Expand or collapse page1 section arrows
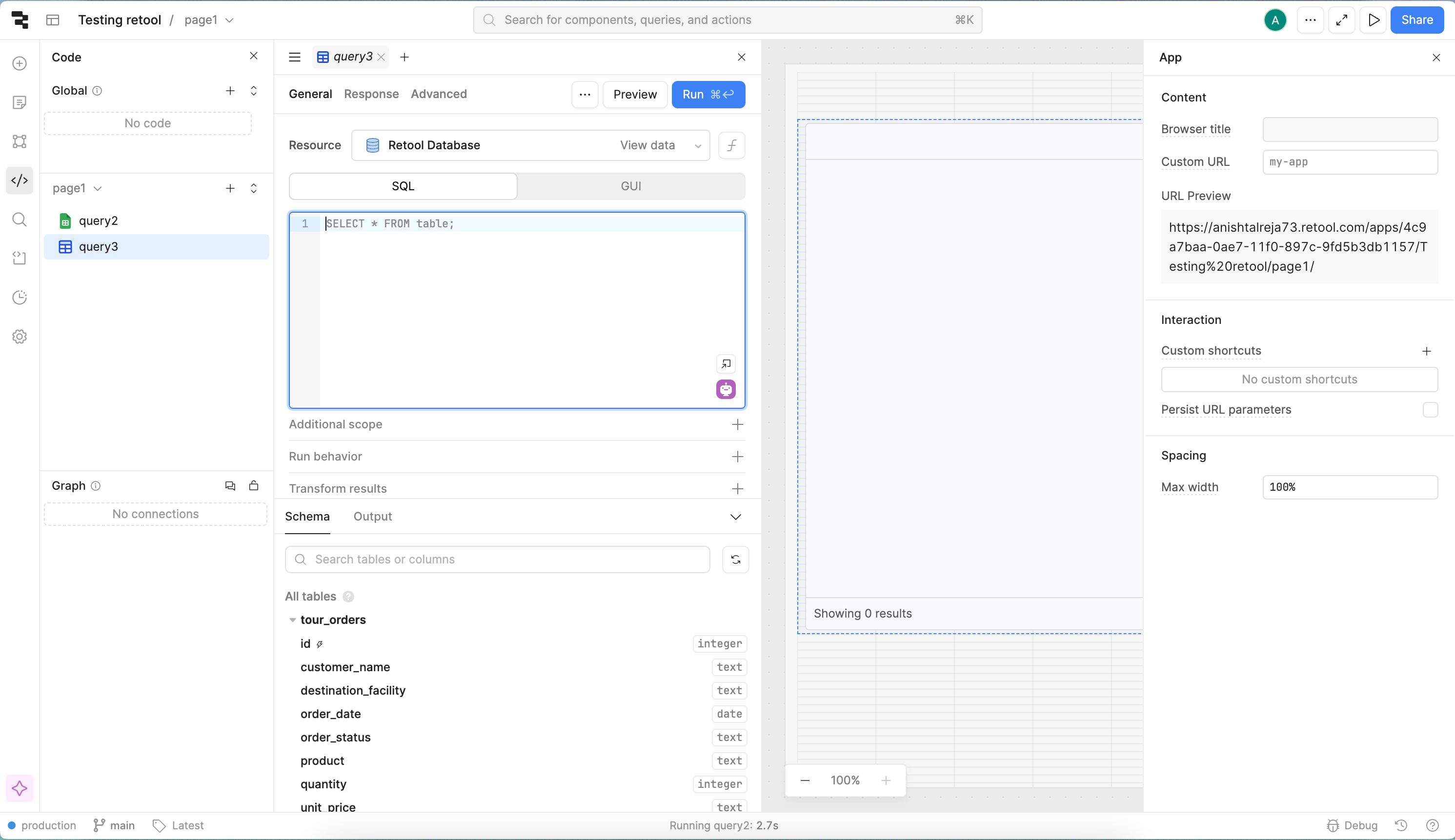 (x=254, y=188)
